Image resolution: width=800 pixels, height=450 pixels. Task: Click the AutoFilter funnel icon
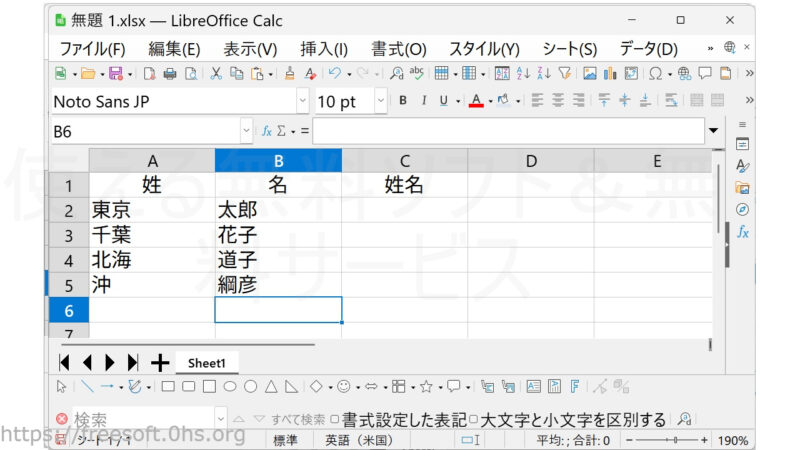pos(565,73)
